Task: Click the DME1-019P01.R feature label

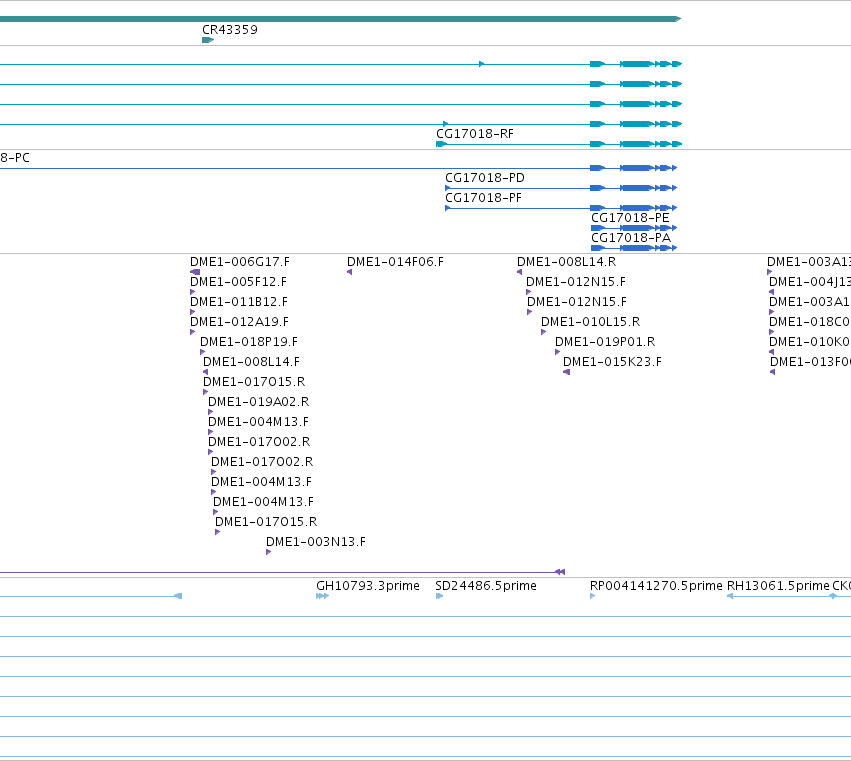Action: pyautogui.click(x=605, y=342)
